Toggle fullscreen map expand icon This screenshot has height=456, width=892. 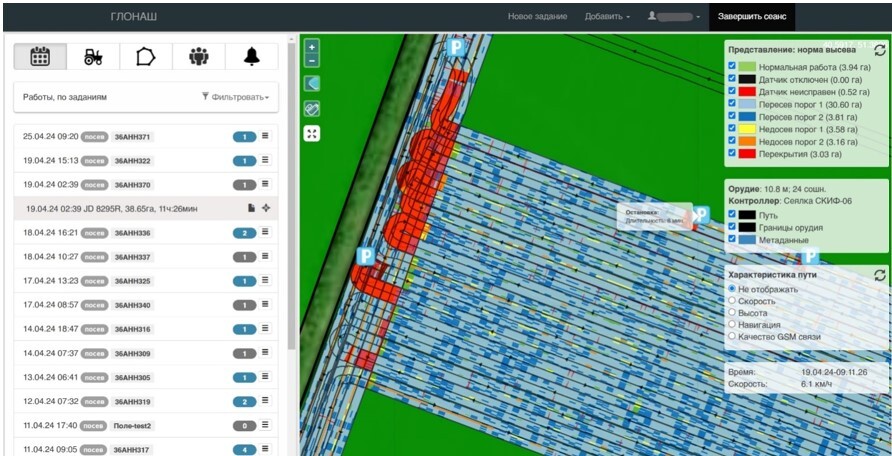click(312, 134)
